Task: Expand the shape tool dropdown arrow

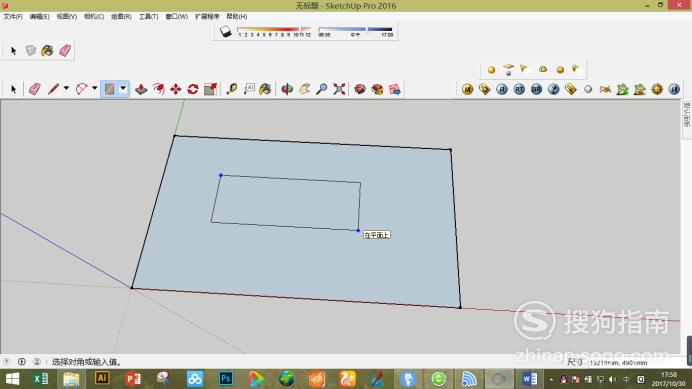Action: point(123,88)
